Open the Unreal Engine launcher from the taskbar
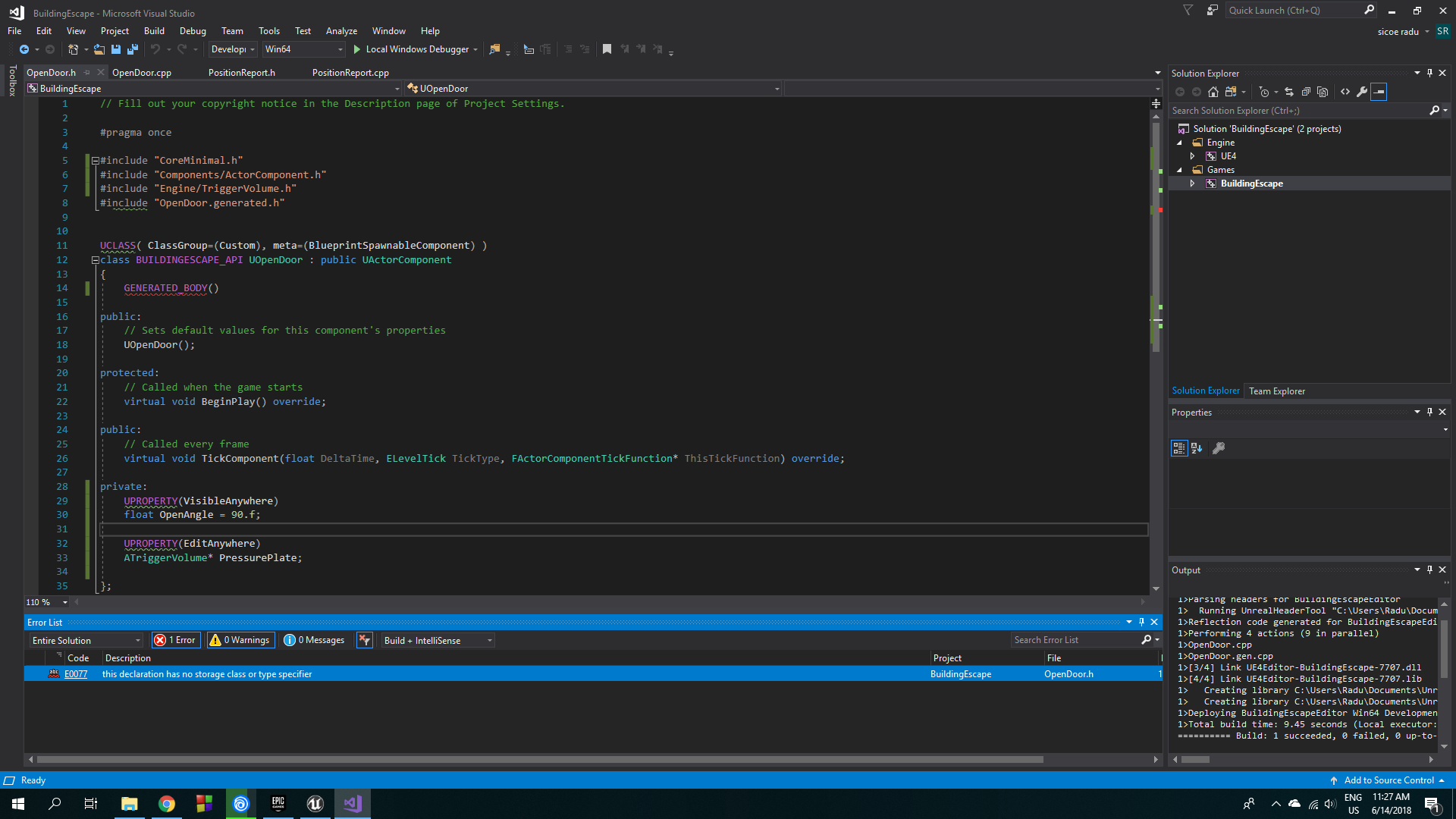The height and width of the screenshot is (819, 1456). coord(315,803)
